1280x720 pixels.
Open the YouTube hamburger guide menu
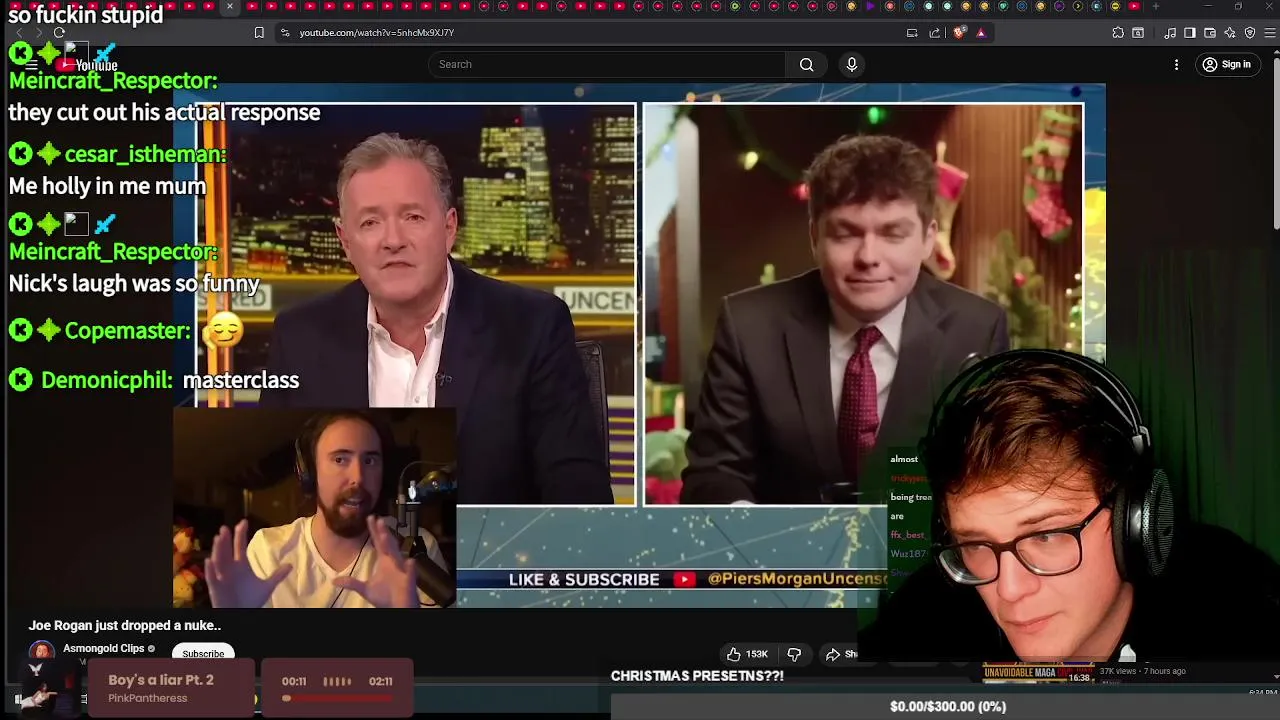32,65
